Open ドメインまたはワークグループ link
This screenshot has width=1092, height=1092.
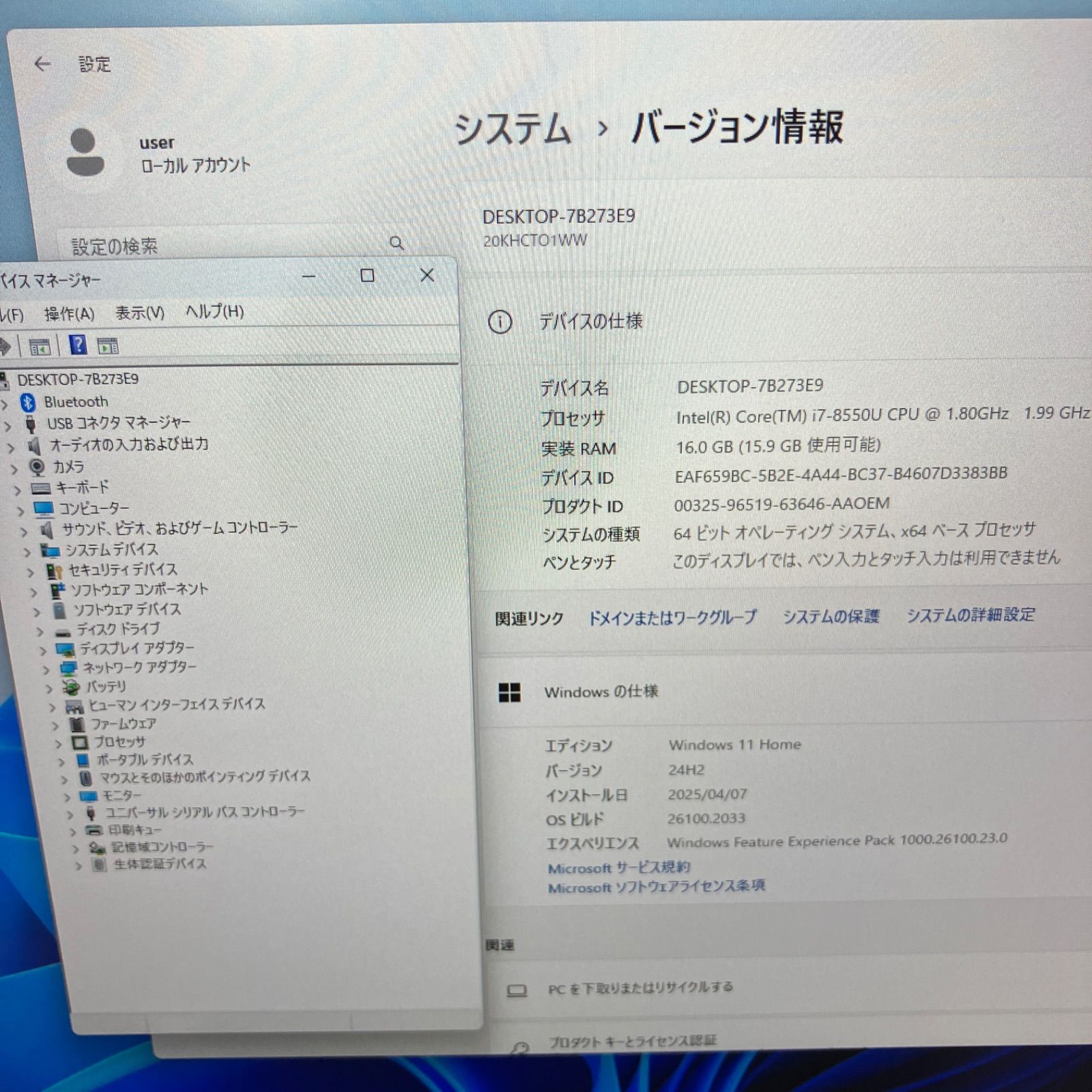pyautogui.click(x=672, y=617)
